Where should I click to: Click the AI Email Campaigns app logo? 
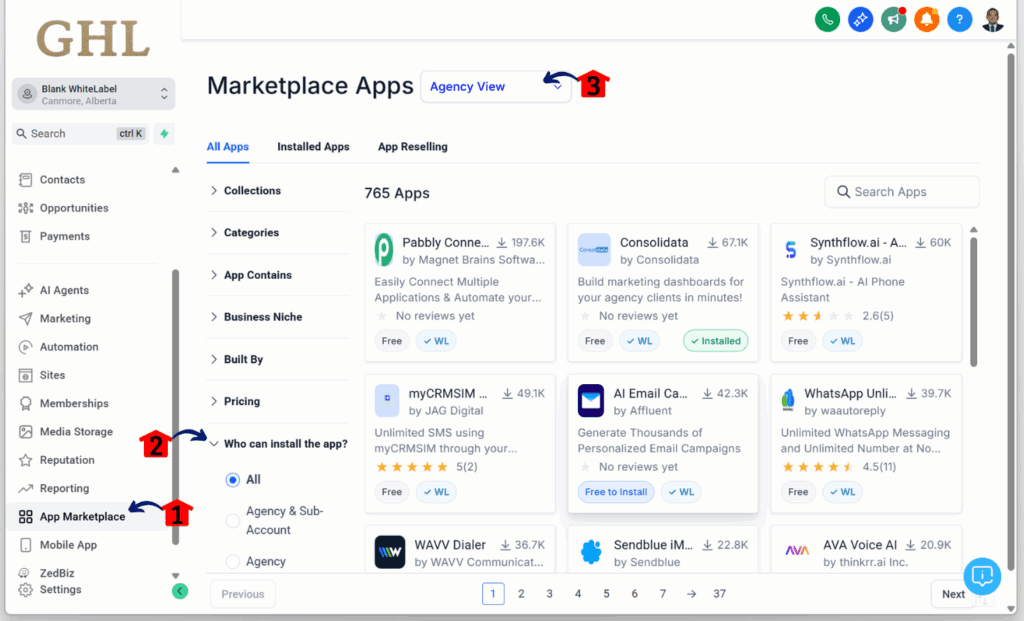(x=590, y=400)
